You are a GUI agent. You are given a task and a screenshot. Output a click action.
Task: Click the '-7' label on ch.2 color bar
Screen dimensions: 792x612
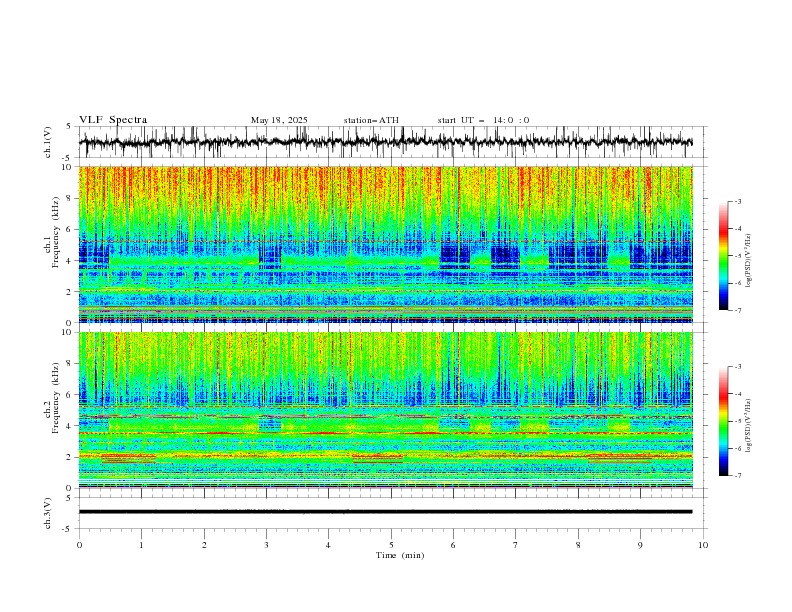pyautogui.click(x=737, y=476)
